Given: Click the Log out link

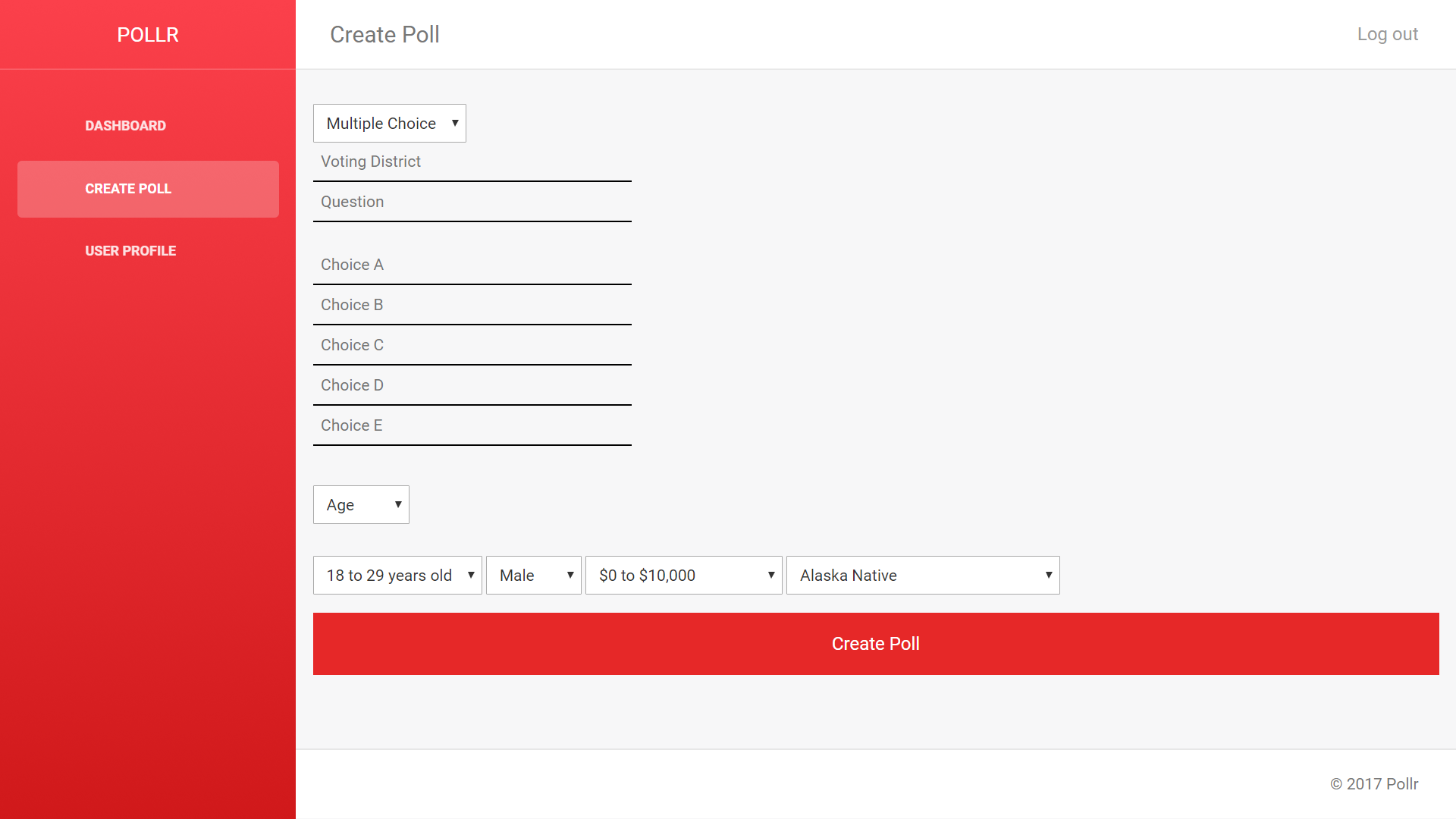Looking at the screenshot, I should pos(1387,34).
